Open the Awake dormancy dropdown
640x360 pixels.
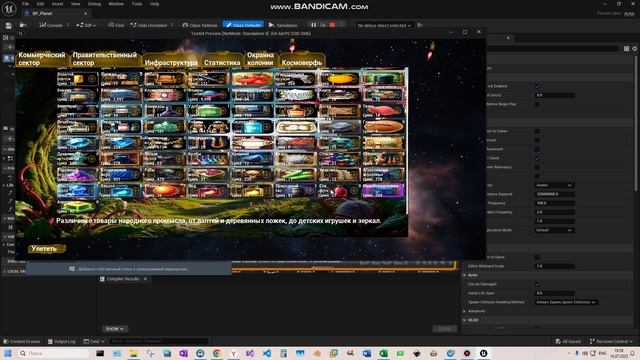tap(554, 185)
